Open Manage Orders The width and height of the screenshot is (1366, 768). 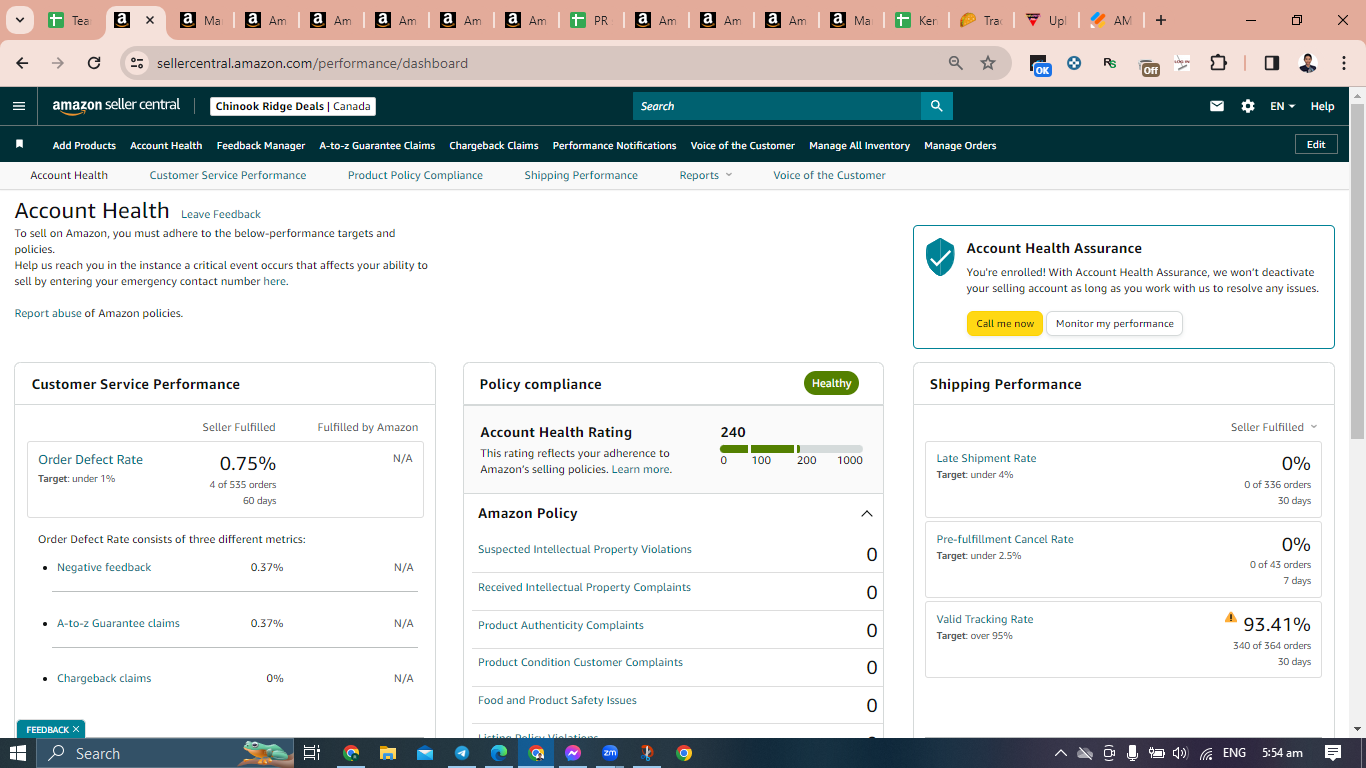click(960, 145)
